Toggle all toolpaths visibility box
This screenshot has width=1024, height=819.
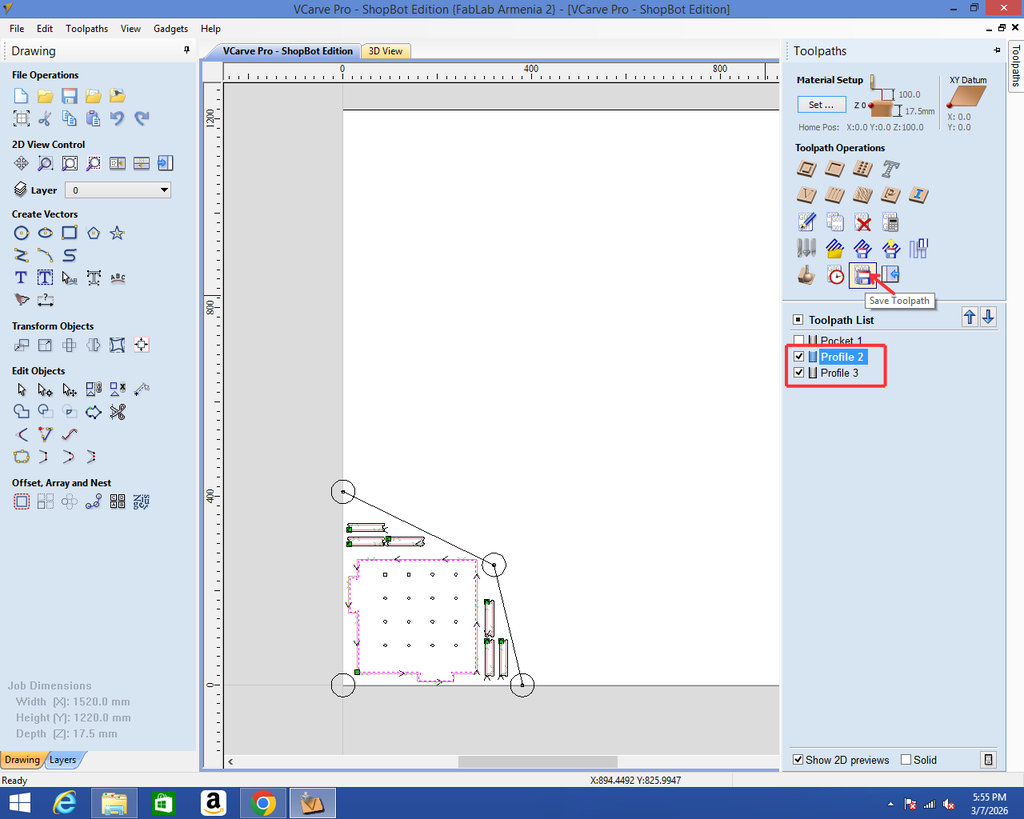point(797,320)
